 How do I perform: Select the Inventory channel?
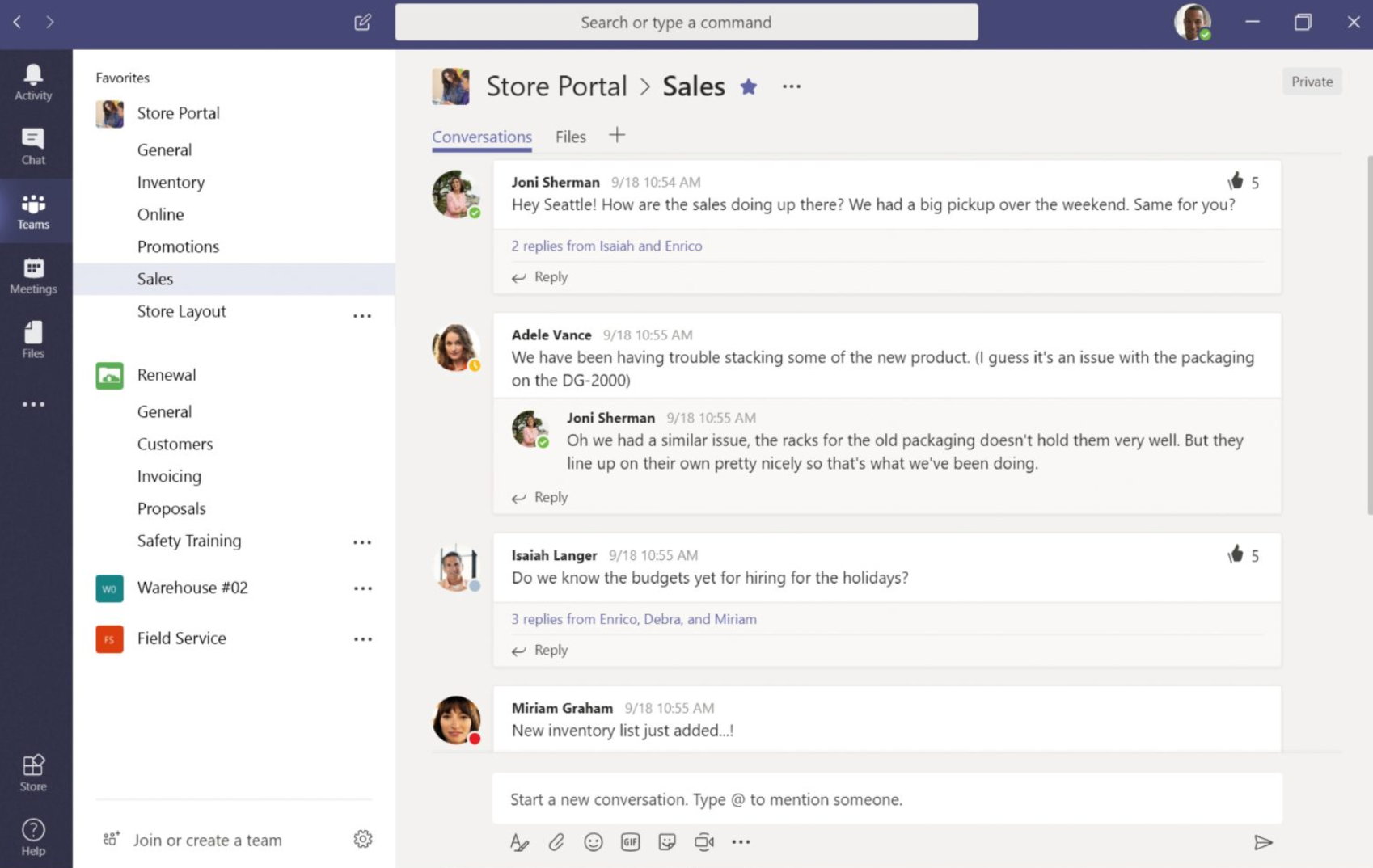pyautogui.click(x=171, y=182)
